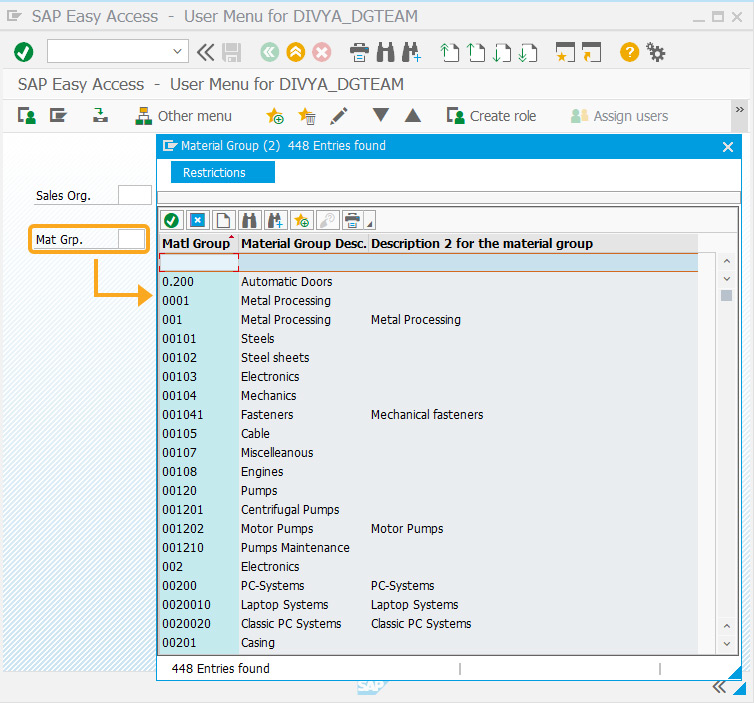Click the User Menu icon
The image size is (754, 703).
(x=27, y=116)
